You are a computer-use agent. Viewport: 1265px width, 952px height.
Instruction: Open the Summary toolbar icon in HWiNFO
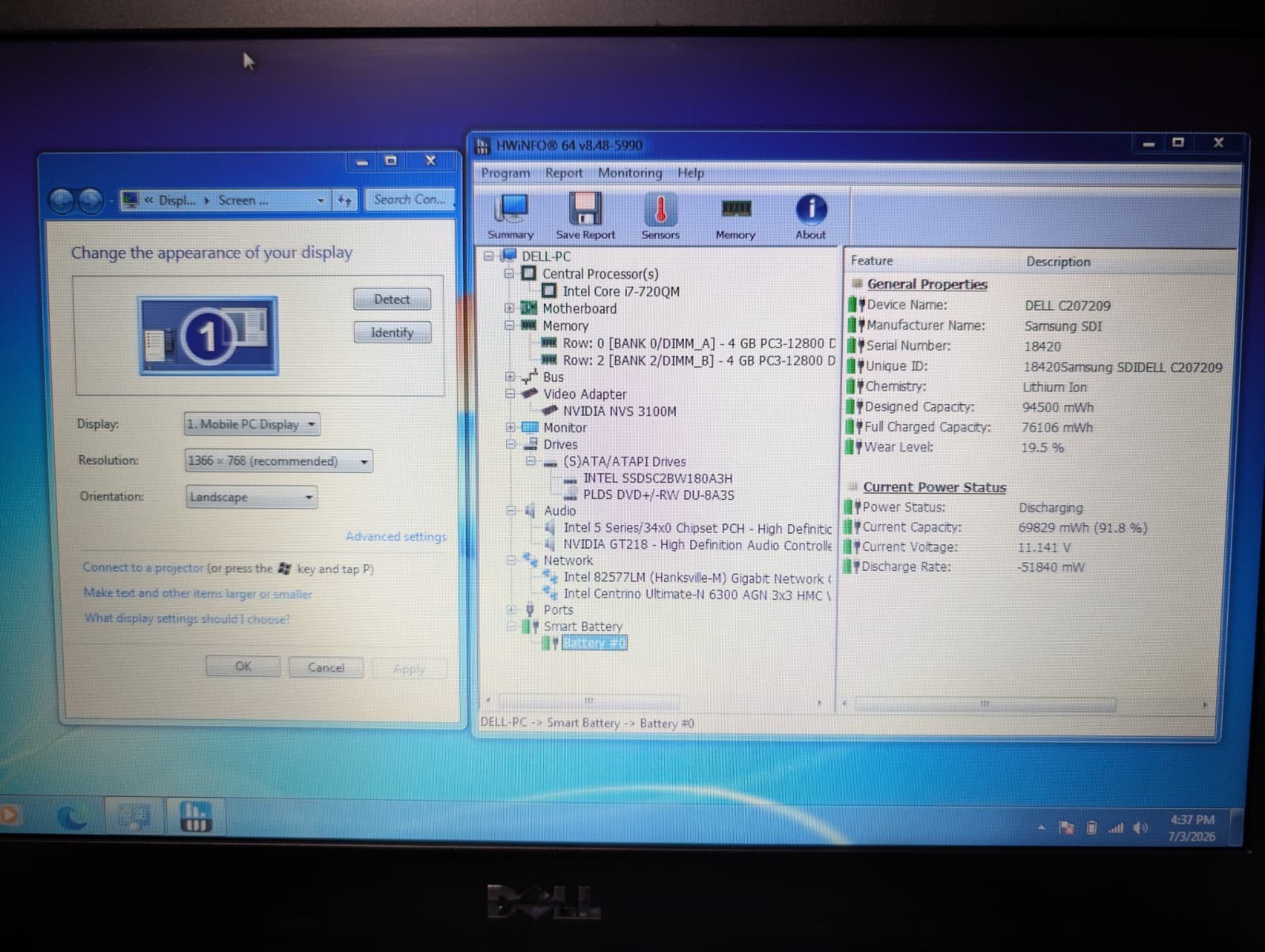point(511,215)
